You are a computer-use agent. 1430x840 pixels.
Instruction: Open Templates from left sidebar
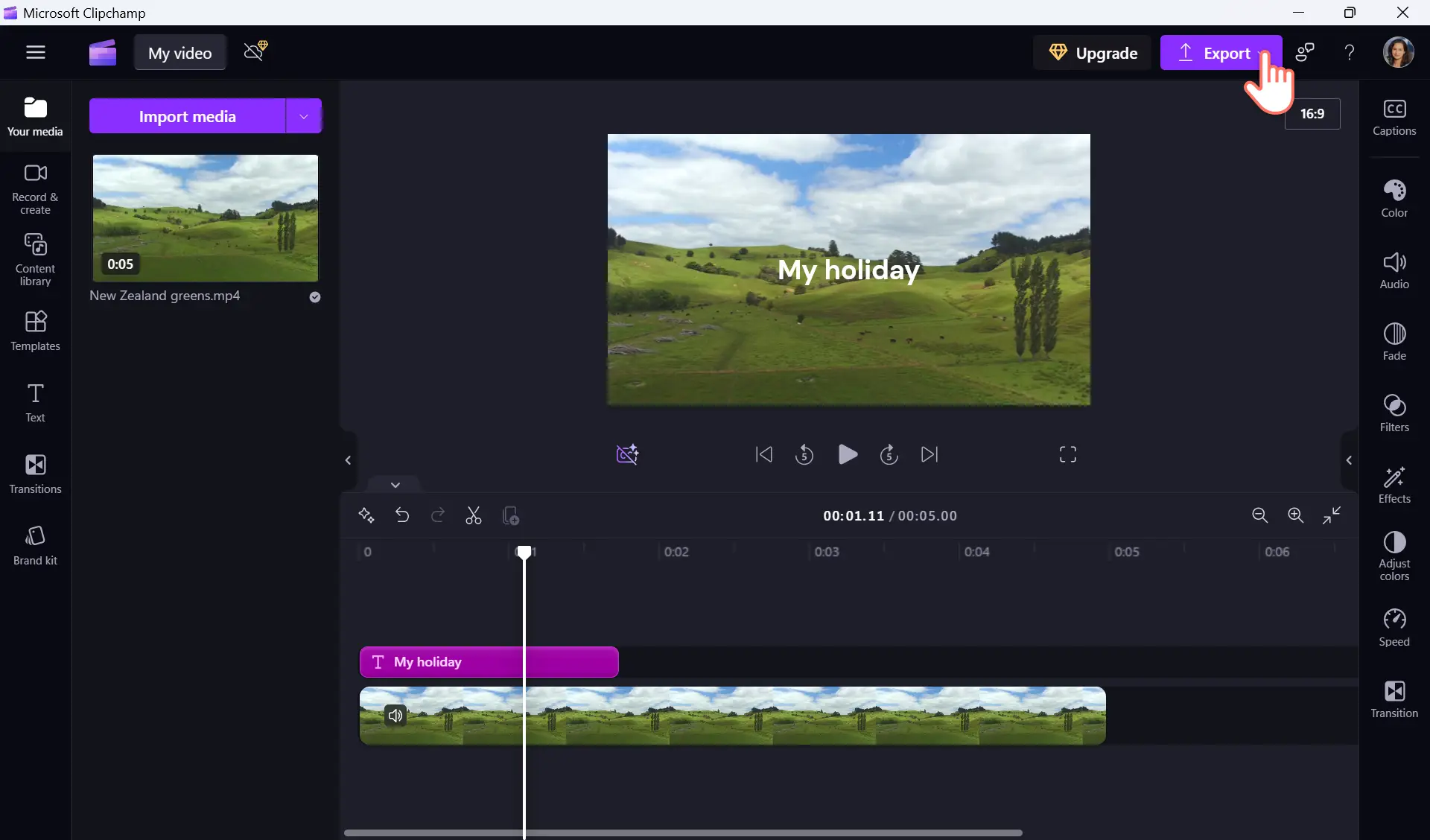pyautogui.click(x=35, y=329)
